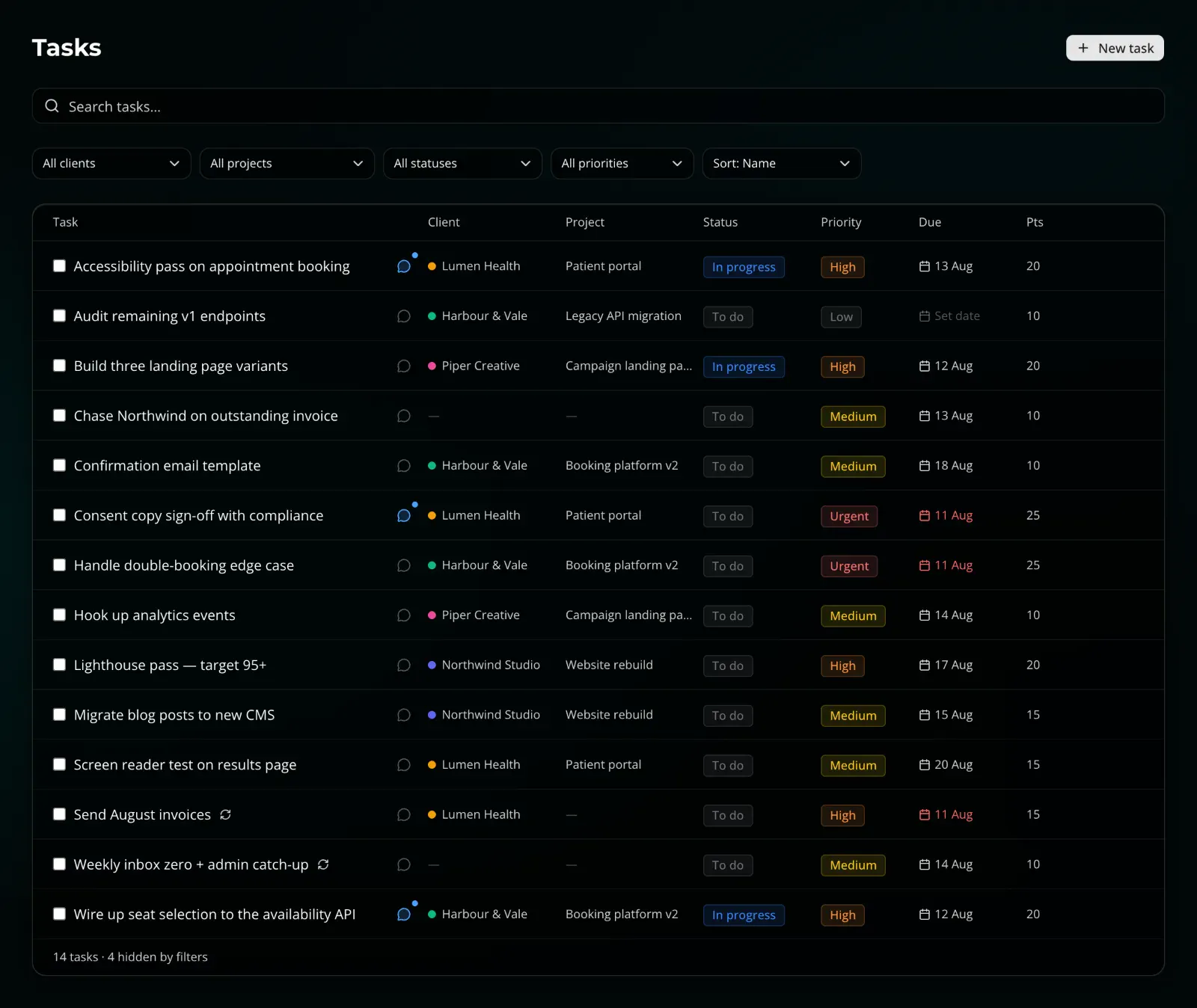Click recurring icon beside Weekly inbox zero
The image size is (1197, 1008).
point(323,864)
